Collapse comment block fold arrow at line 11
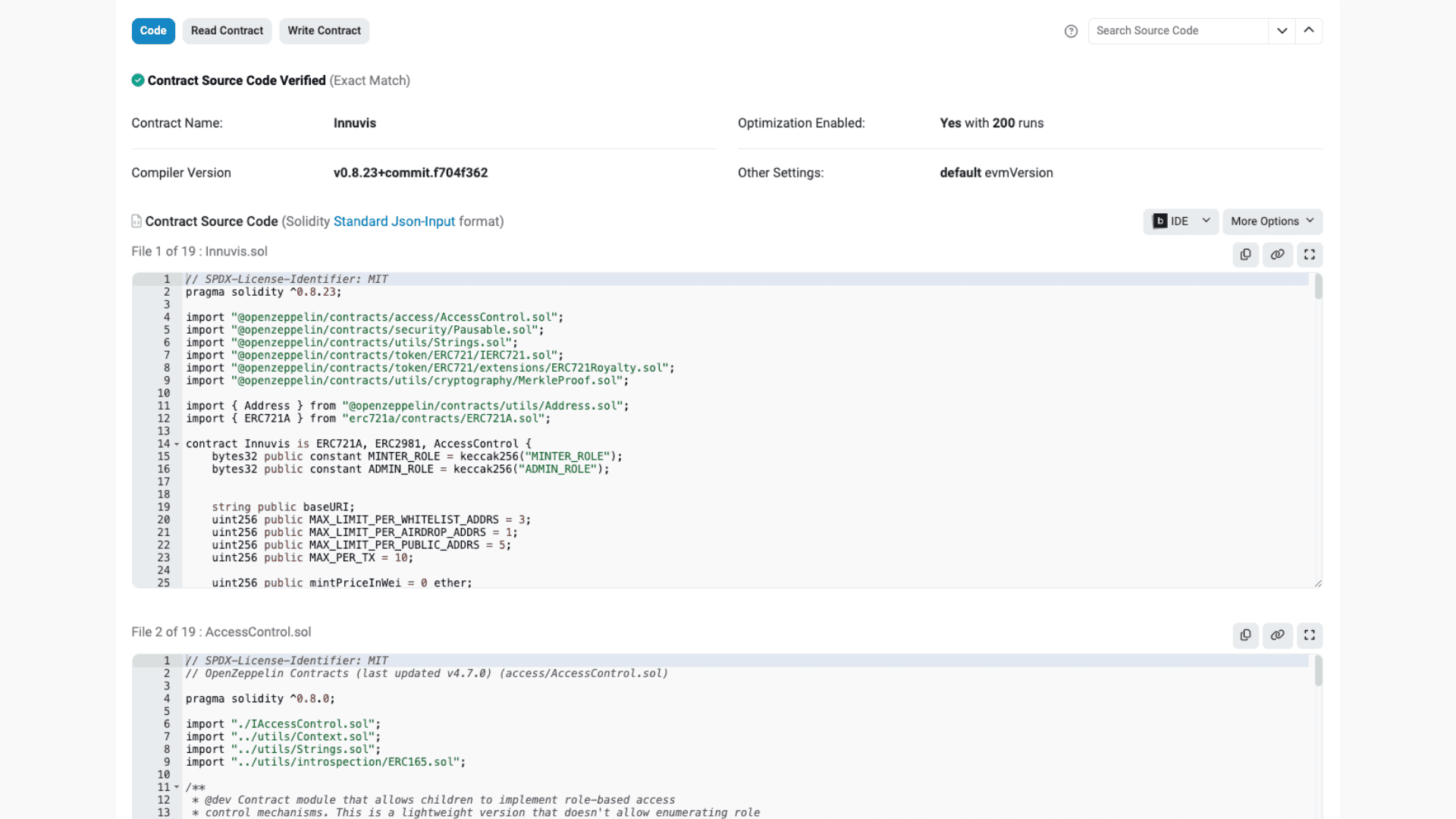The image size is (1456, 819). 177,787
